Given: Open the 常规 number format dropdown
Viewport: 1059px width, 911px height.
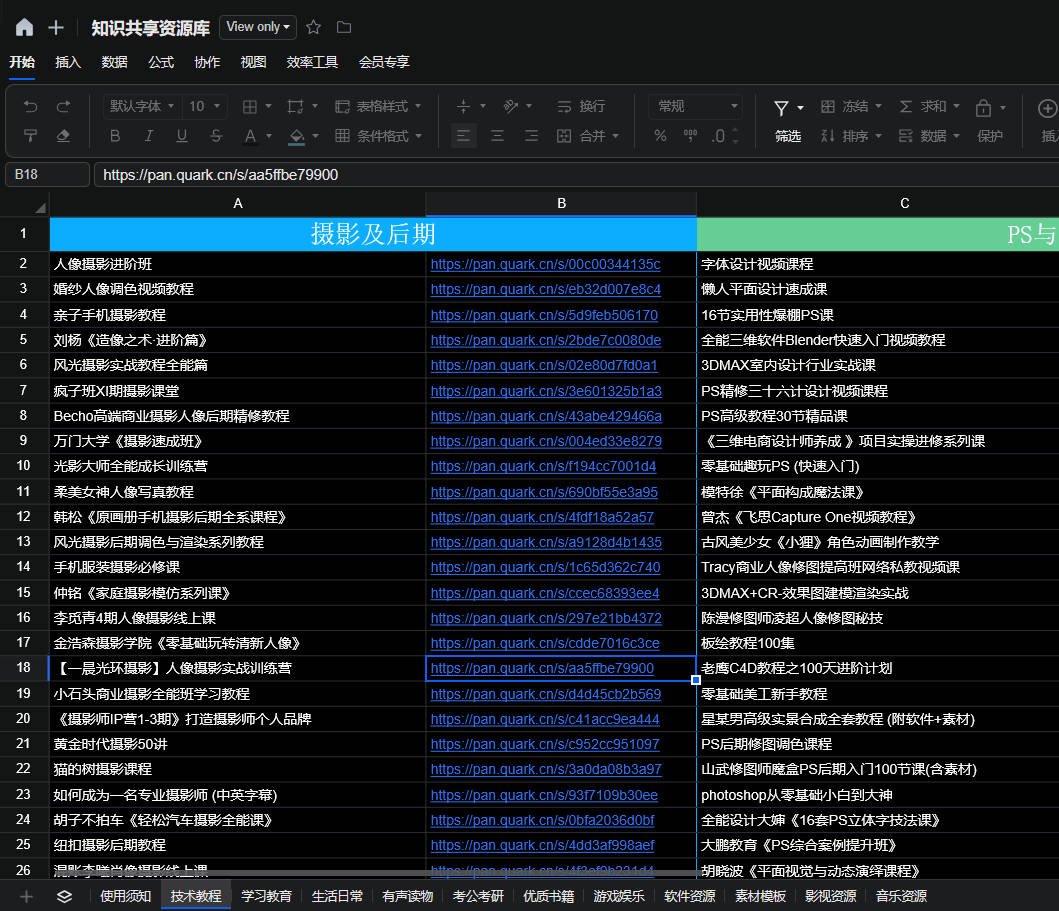Looking at the screenshot, I should pyautogui.click(x=696, y=107).
